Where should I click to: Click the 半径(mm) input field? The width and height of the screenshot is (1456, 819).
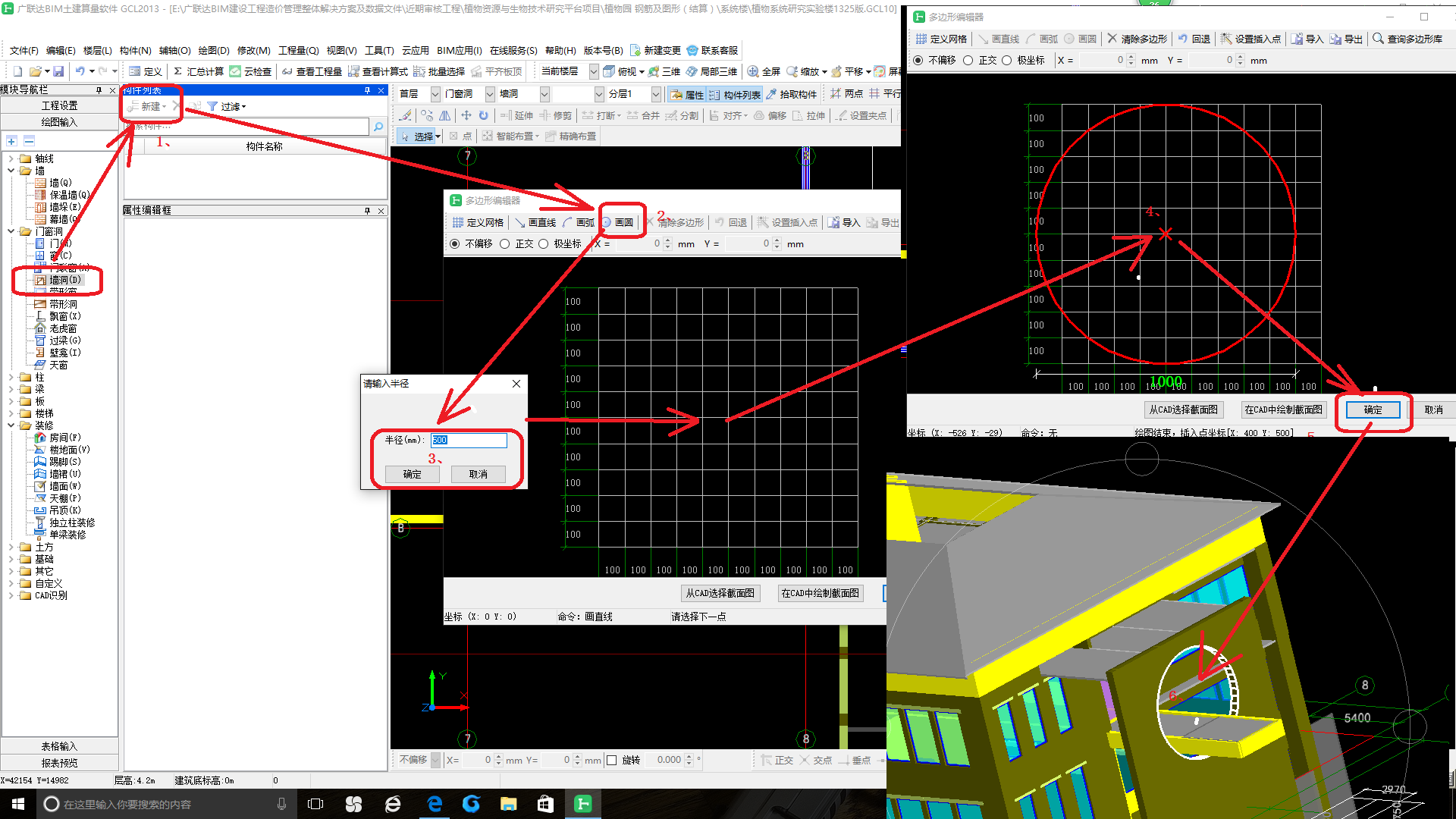coord(469,440)
